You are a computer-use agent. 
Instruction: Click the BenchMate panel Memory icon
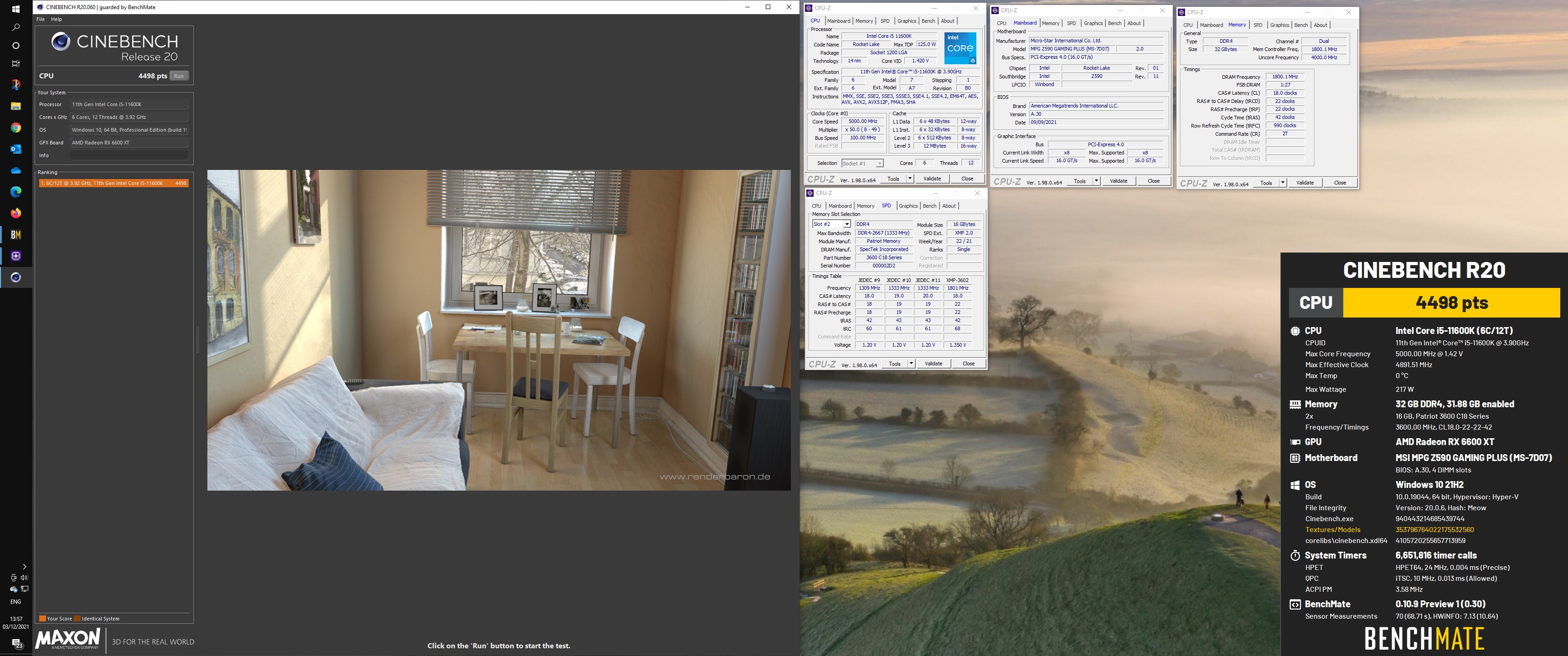[1295, 404]
